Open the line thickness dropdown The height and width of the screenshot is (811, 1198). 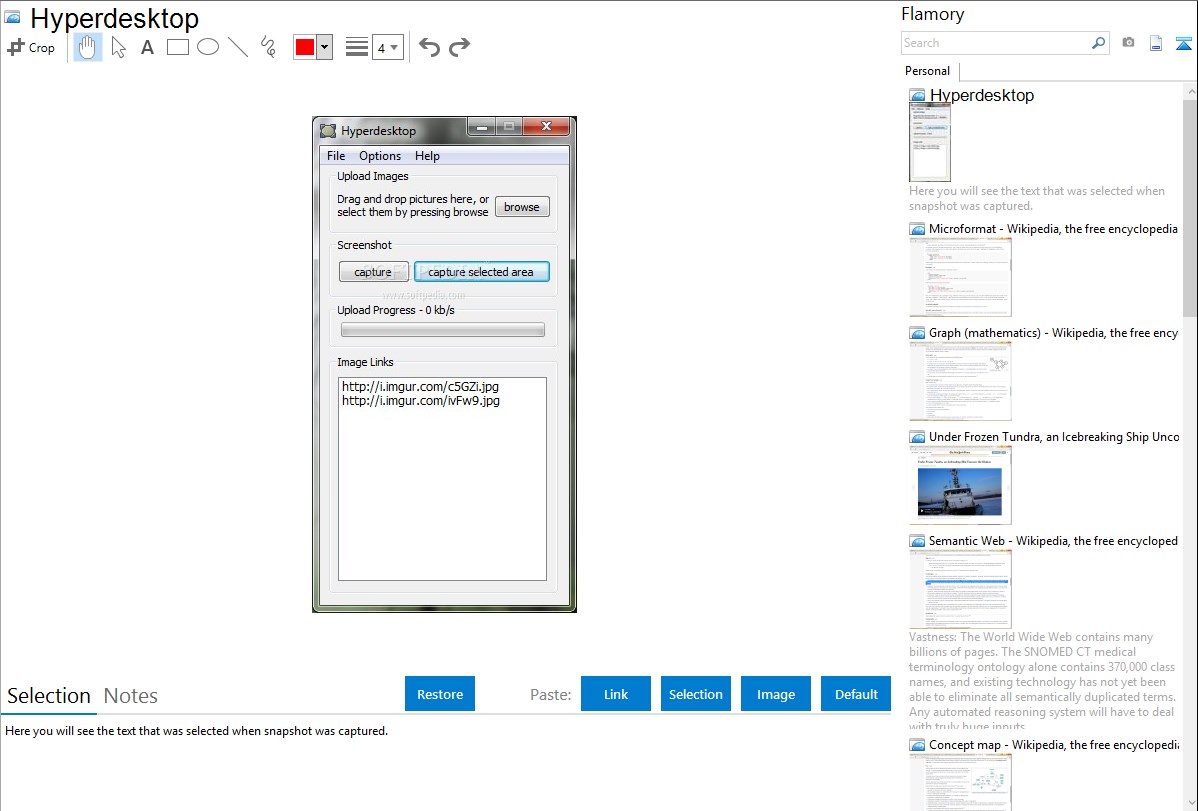coord(387,47)
